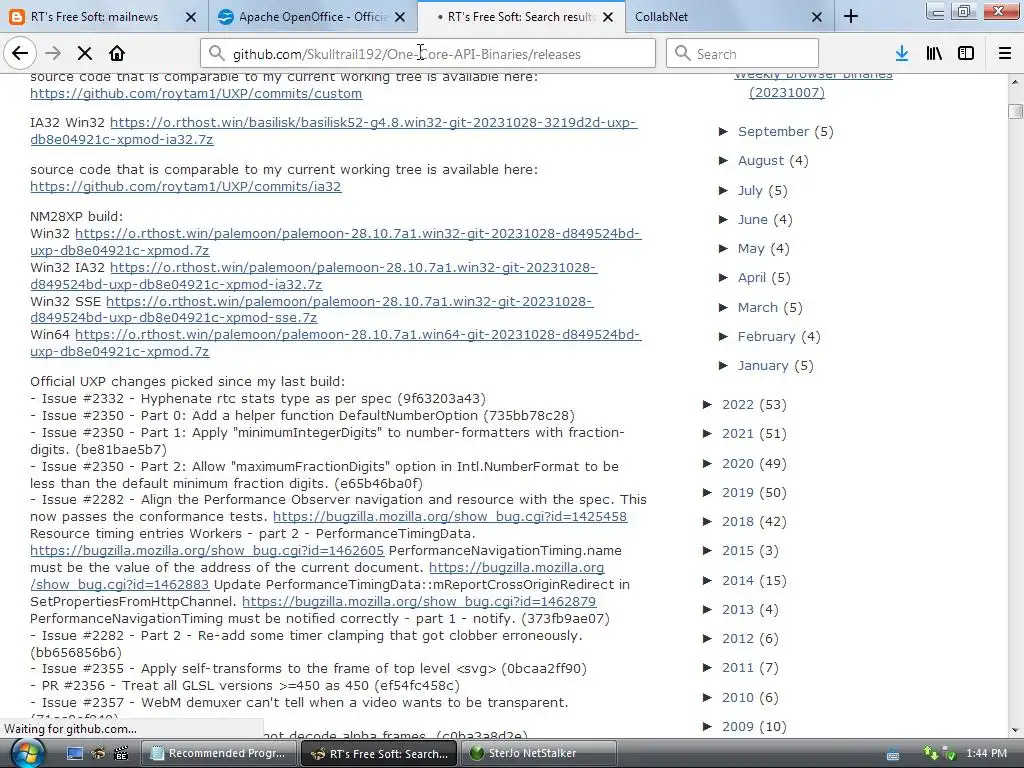Image resolution: width=1024 pixels, height=768 pixels.
Task: Open the Recommended Progr... taskbar window
Action: click(x=219, y=754)
